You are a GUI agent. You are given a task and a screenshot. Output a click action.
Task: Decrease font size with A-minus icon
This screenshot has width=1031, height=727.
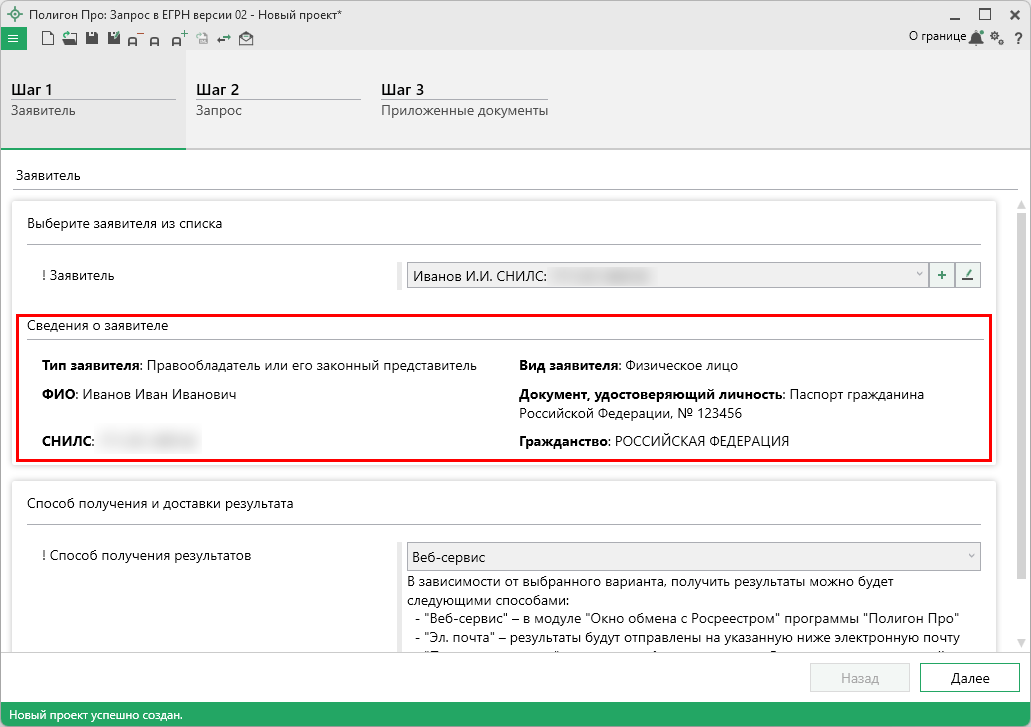click(135, 39)
